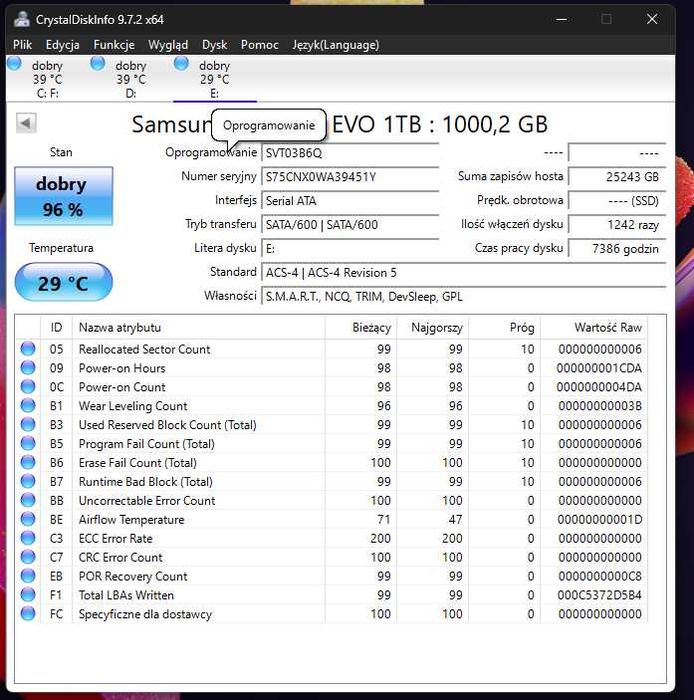Click the status circle for D: disk
Image resolution: width=694 pixels, height=700 pixels.
click(x=97, y=64)
